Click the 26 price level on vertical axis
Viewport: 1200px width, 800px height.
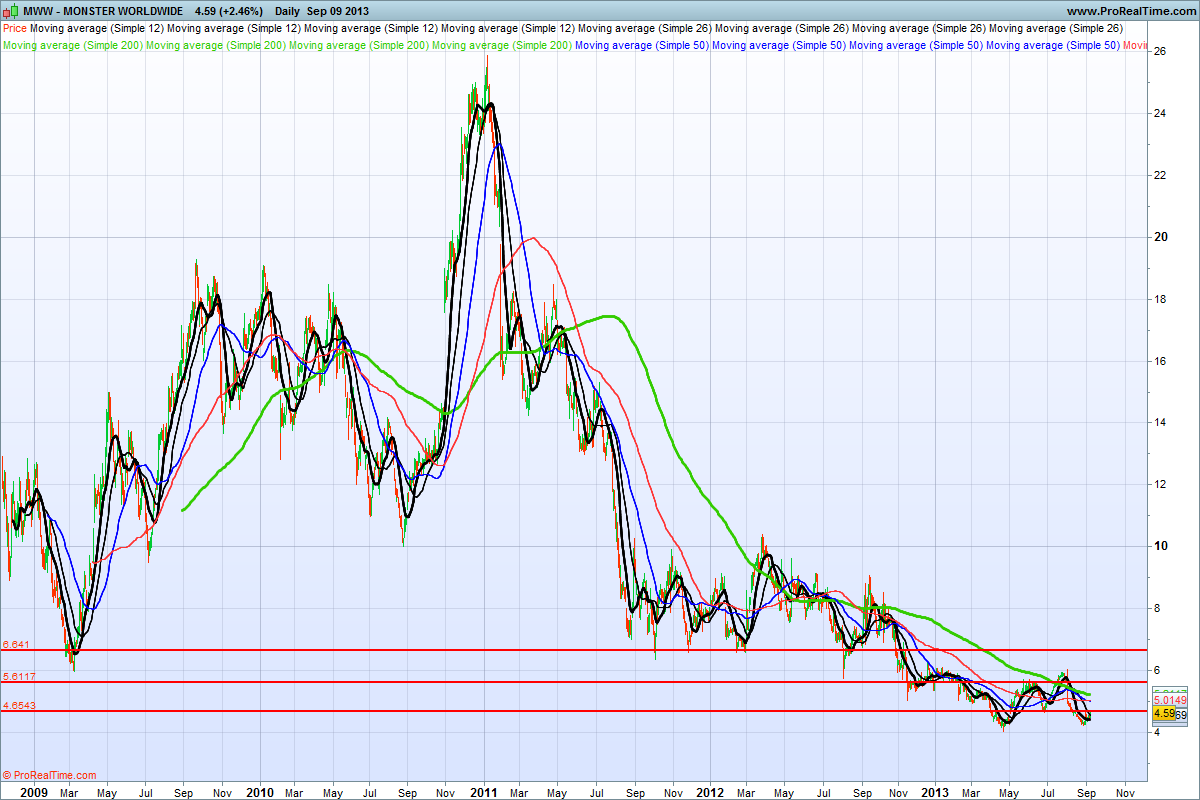coord(1158,51)
